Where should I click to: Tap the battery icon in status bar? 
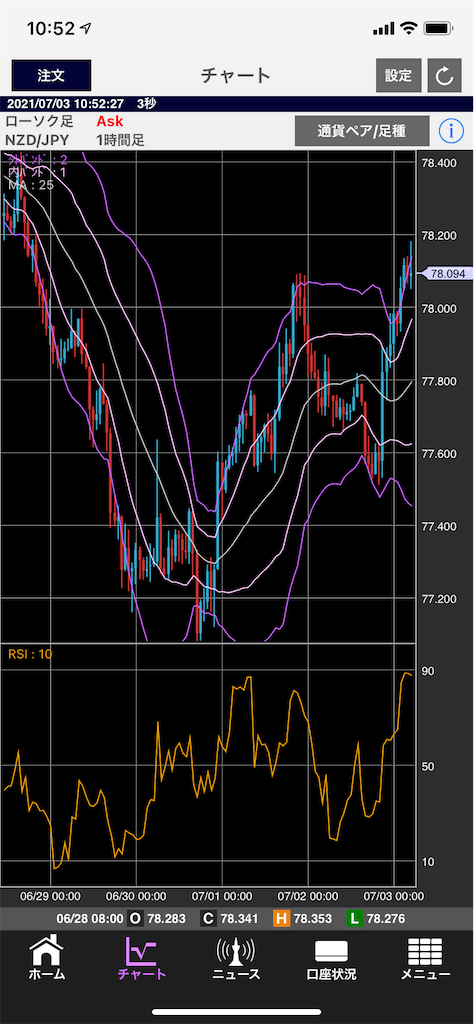click(x=437, y=28)
